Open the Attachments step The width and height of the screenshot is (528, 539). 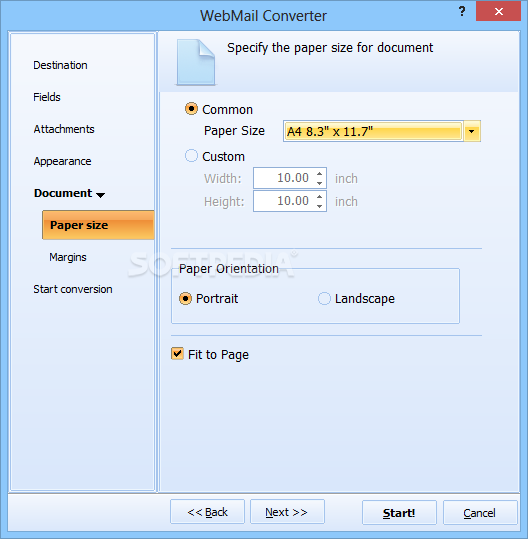click(x=64, y=129)
